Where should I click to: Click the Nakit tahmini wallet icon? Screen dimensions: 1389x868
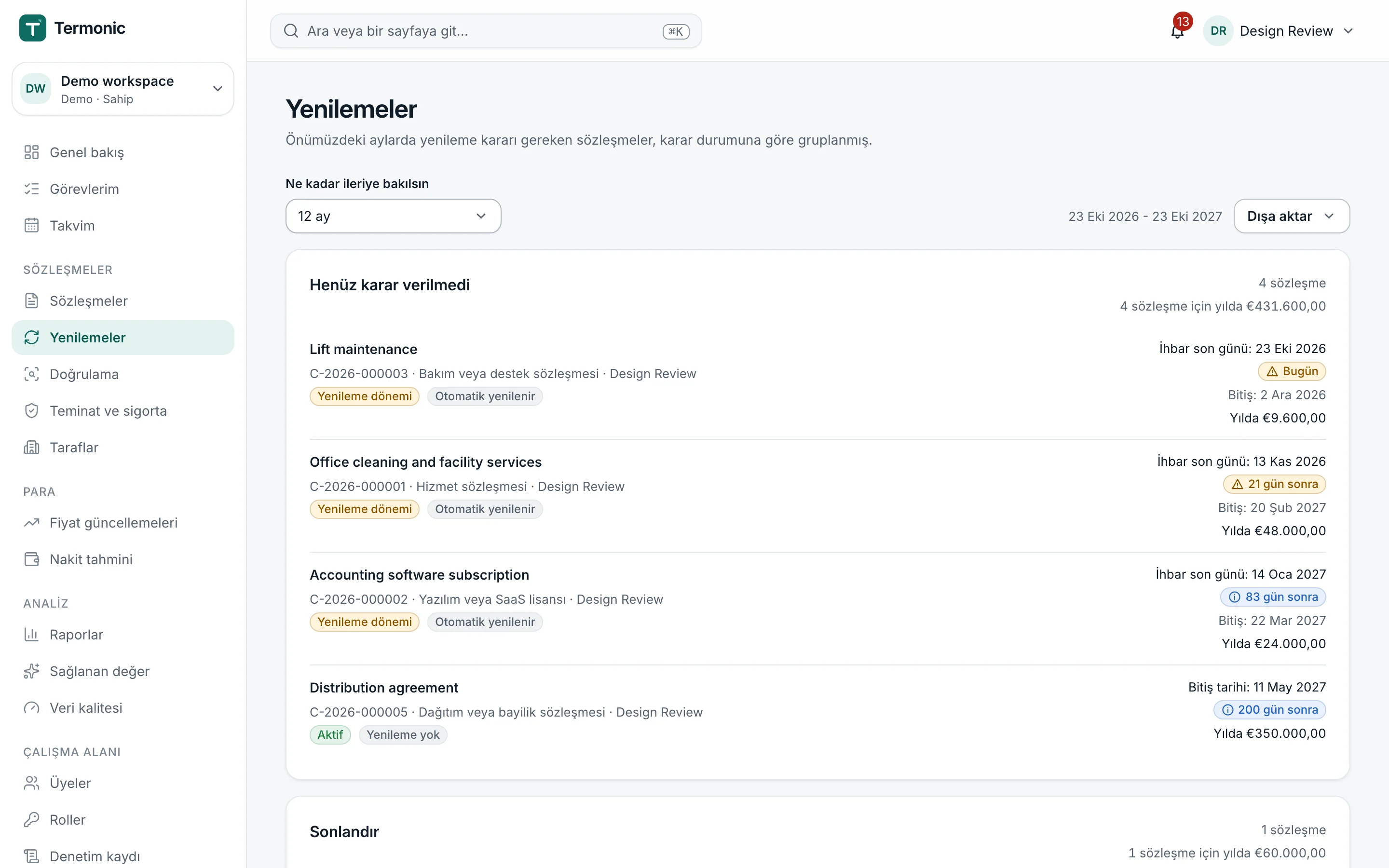[x=31, y=560]
